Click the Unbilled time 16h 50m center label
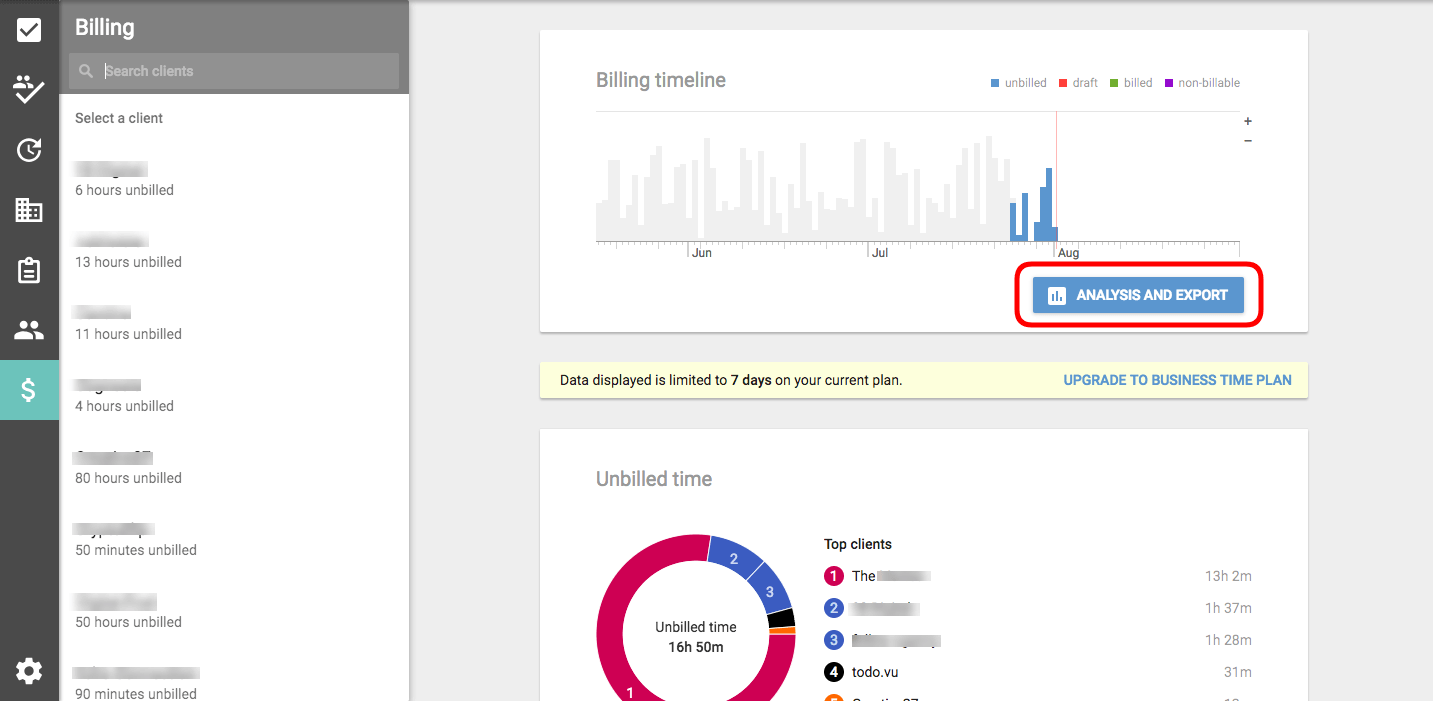 (696, 637)
